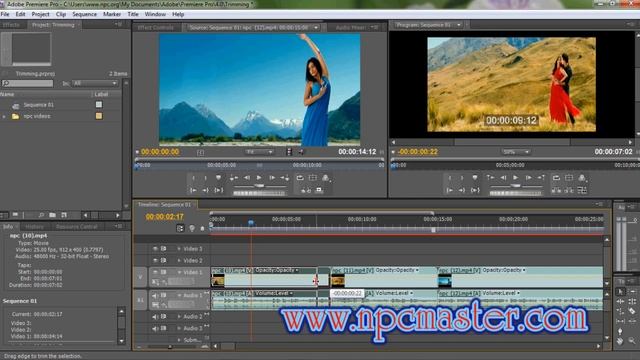Expand the Video 3 track
Viewport: 640px width, 360px height.
(x=179, y=249)
